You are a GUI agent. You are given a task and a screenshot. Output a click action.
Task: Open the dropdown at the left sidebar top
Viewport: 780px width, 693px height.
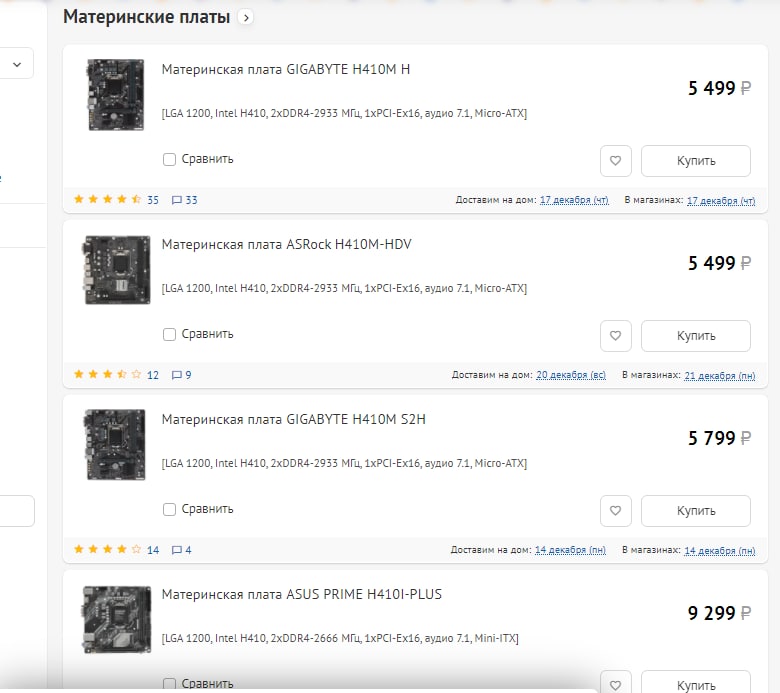coord(17,63)
